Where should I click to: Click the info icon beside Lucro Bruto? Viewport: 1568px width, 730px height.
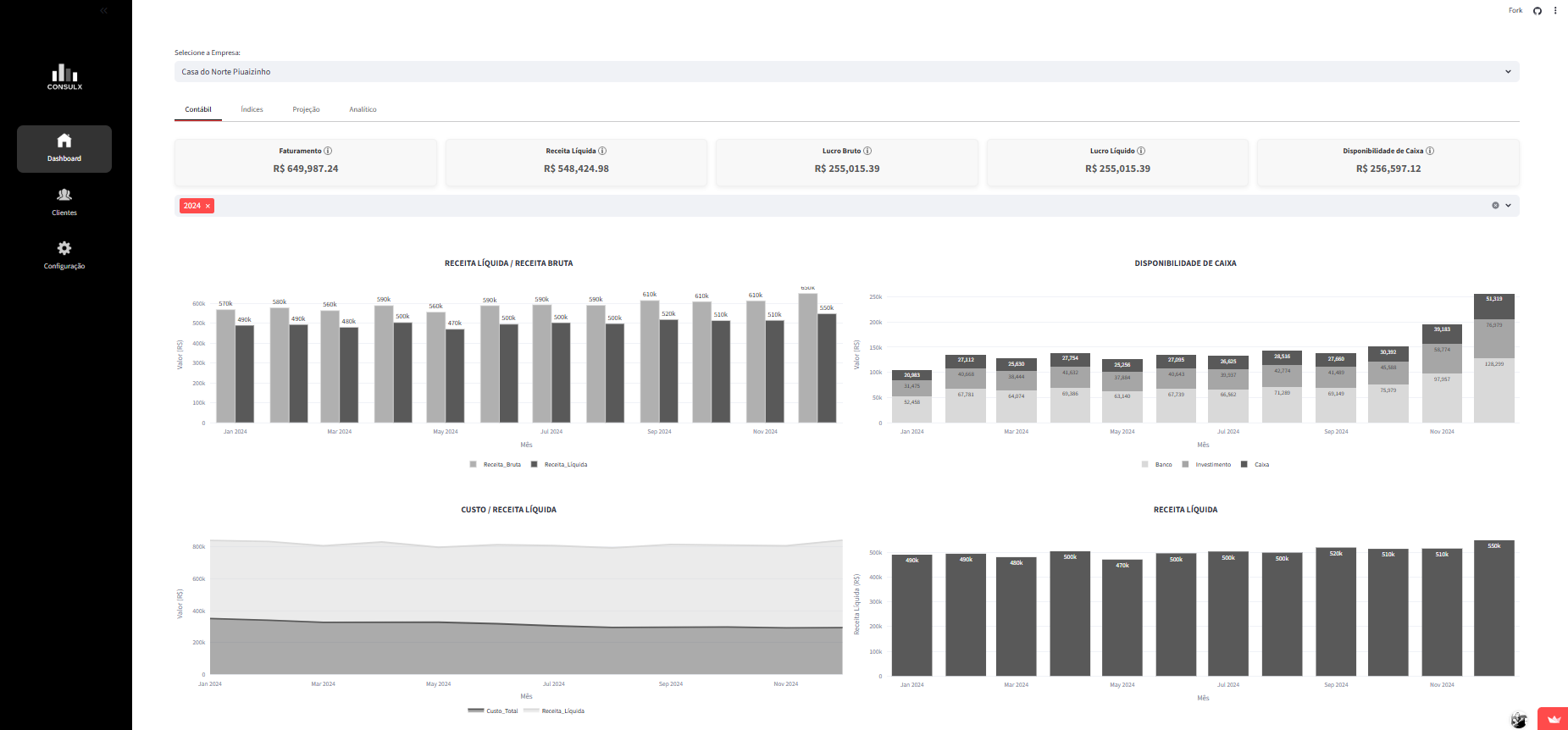[x=867, y=151]
